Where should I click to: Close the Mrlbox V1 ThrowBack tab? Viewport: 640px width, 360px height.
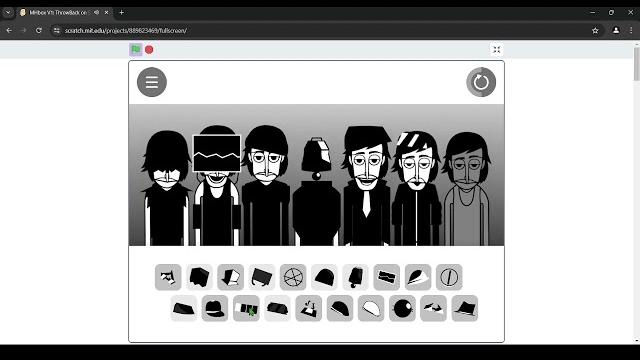pyautogui.click(x=107, y=13)
